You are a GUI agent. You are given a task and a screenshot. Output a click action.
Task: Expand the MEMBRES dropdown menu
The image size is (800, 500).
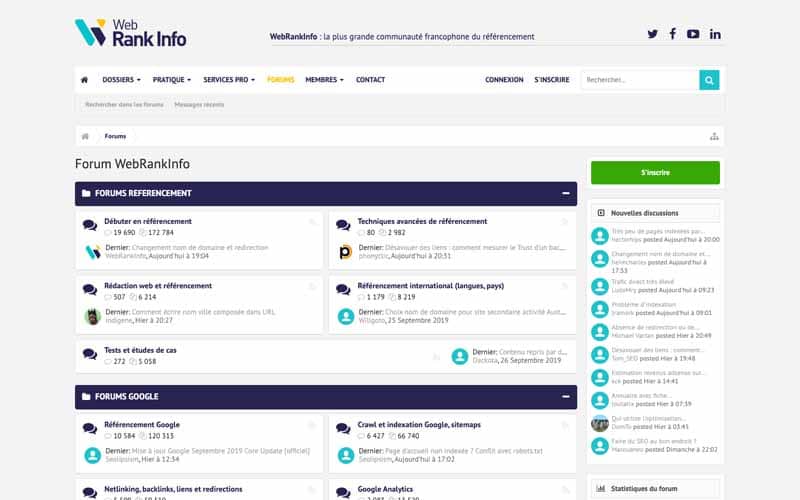(324, 80)
